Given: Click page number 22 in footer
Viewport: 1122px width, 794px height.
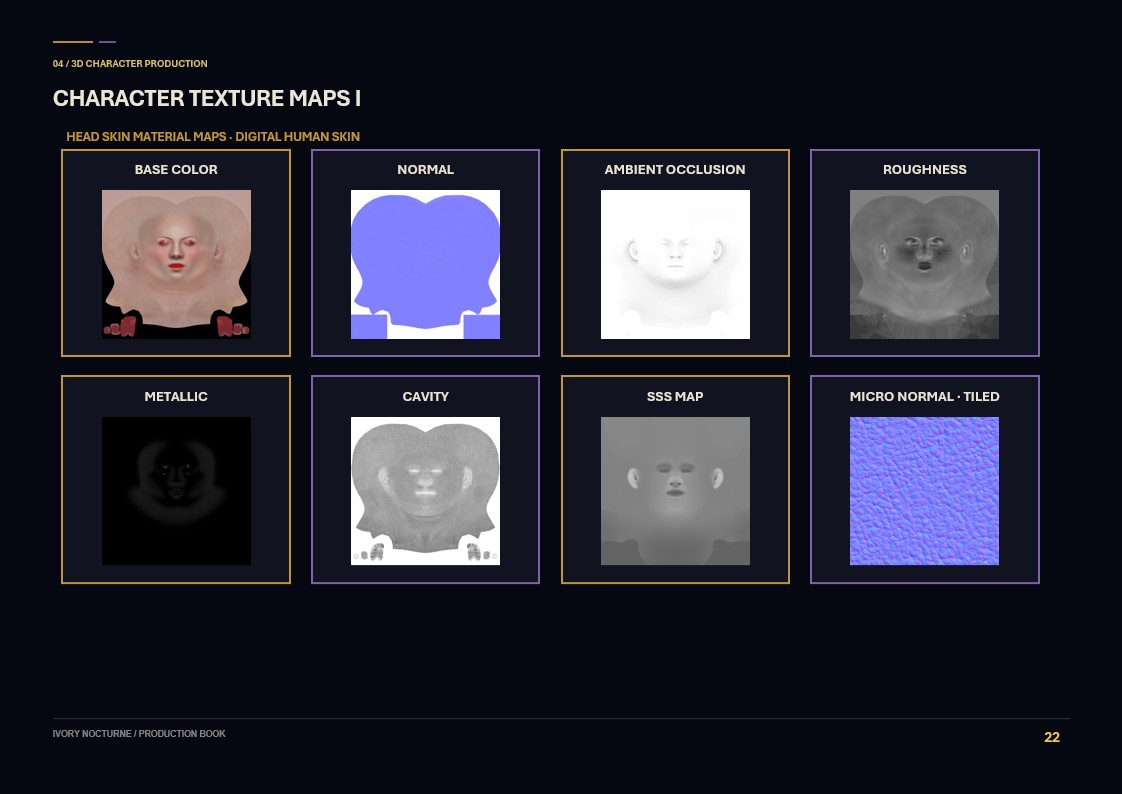Looking at the screenshot, I should 1052,737.
